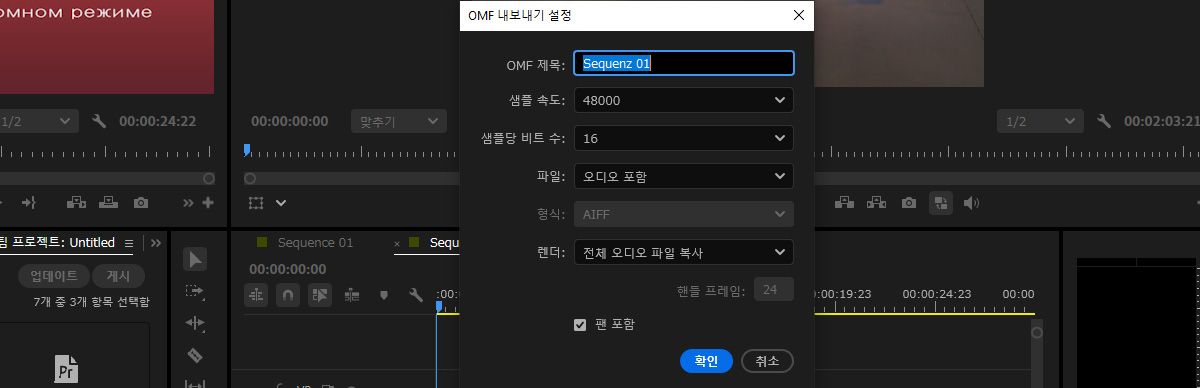This screenshot has height=388, width=1200.
Task: Click the Add Marker icon in timeline
Action: (x=384, y=295)
